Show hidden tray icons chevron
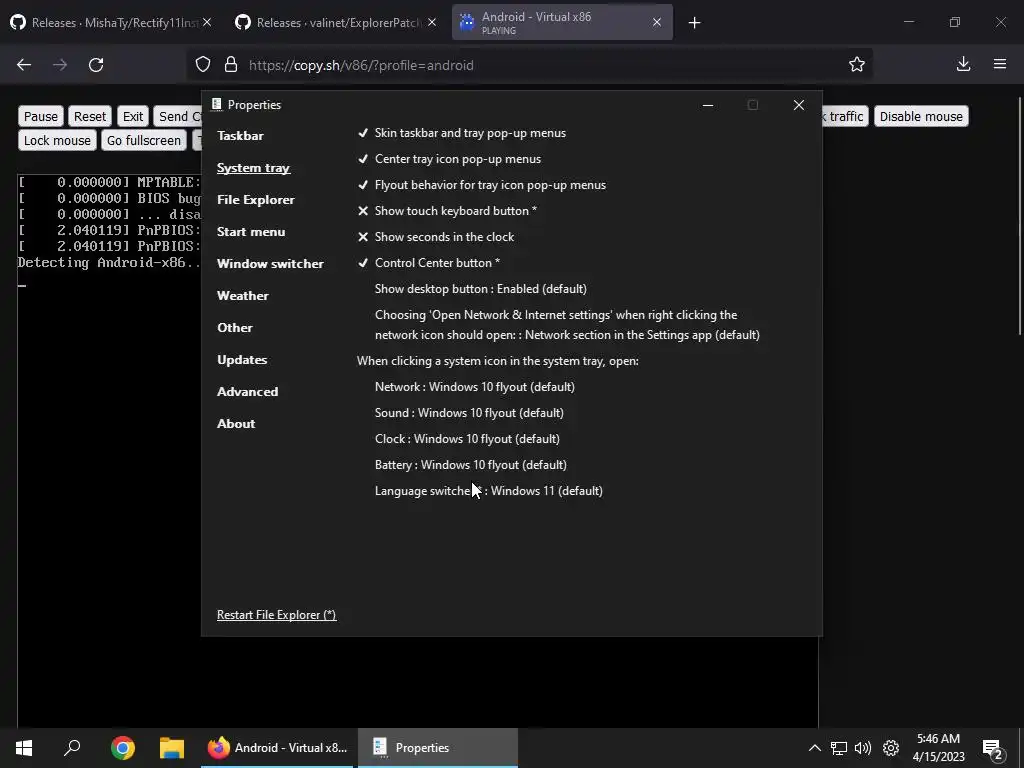The image size is (1024, 768). [814, 748]
